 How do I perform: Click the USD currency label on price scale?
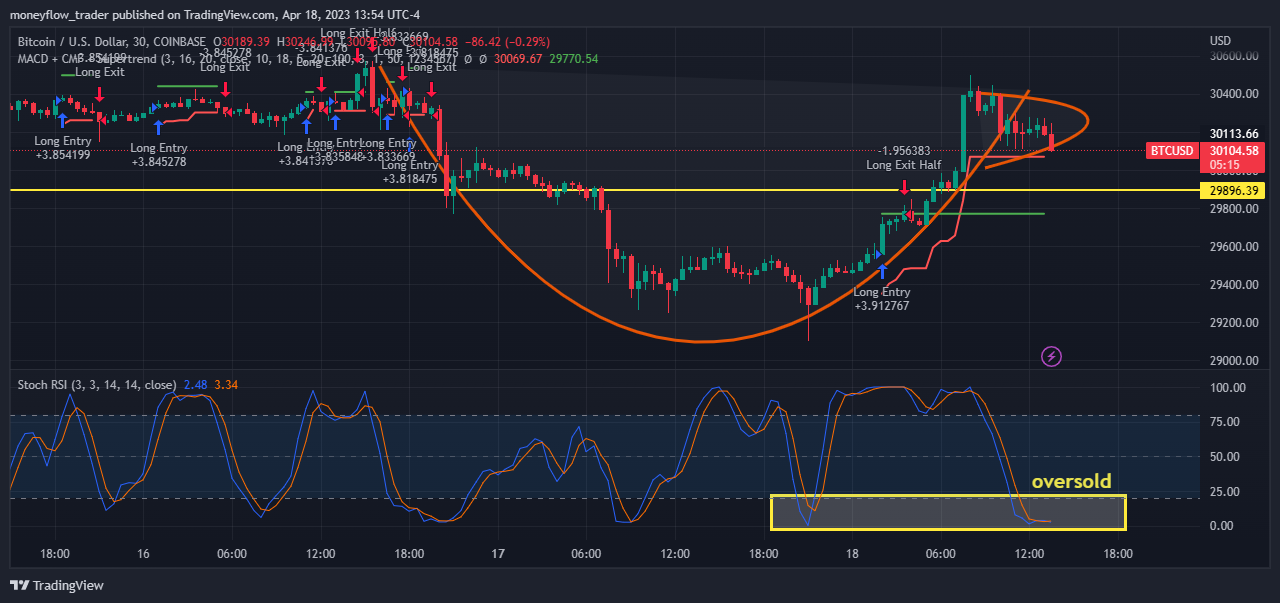click(x=1220, y=41)
